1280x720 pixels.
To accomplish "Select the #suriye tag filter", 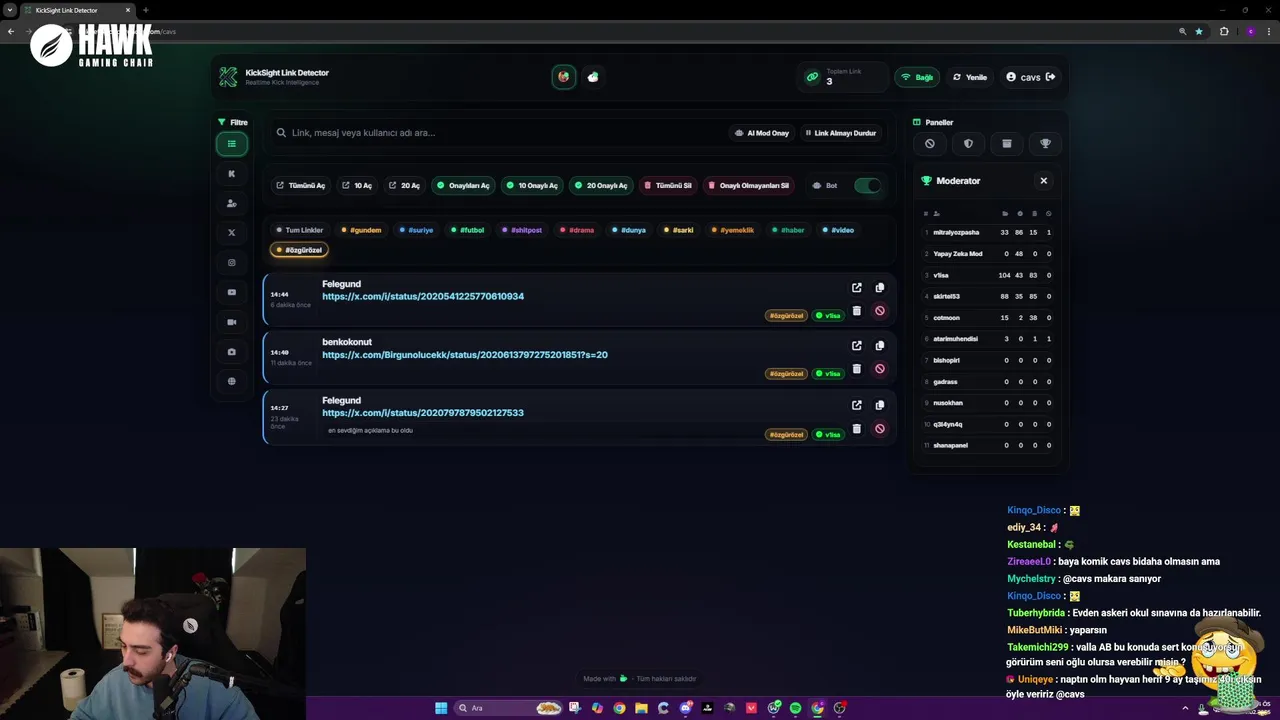I will point(416,230).
